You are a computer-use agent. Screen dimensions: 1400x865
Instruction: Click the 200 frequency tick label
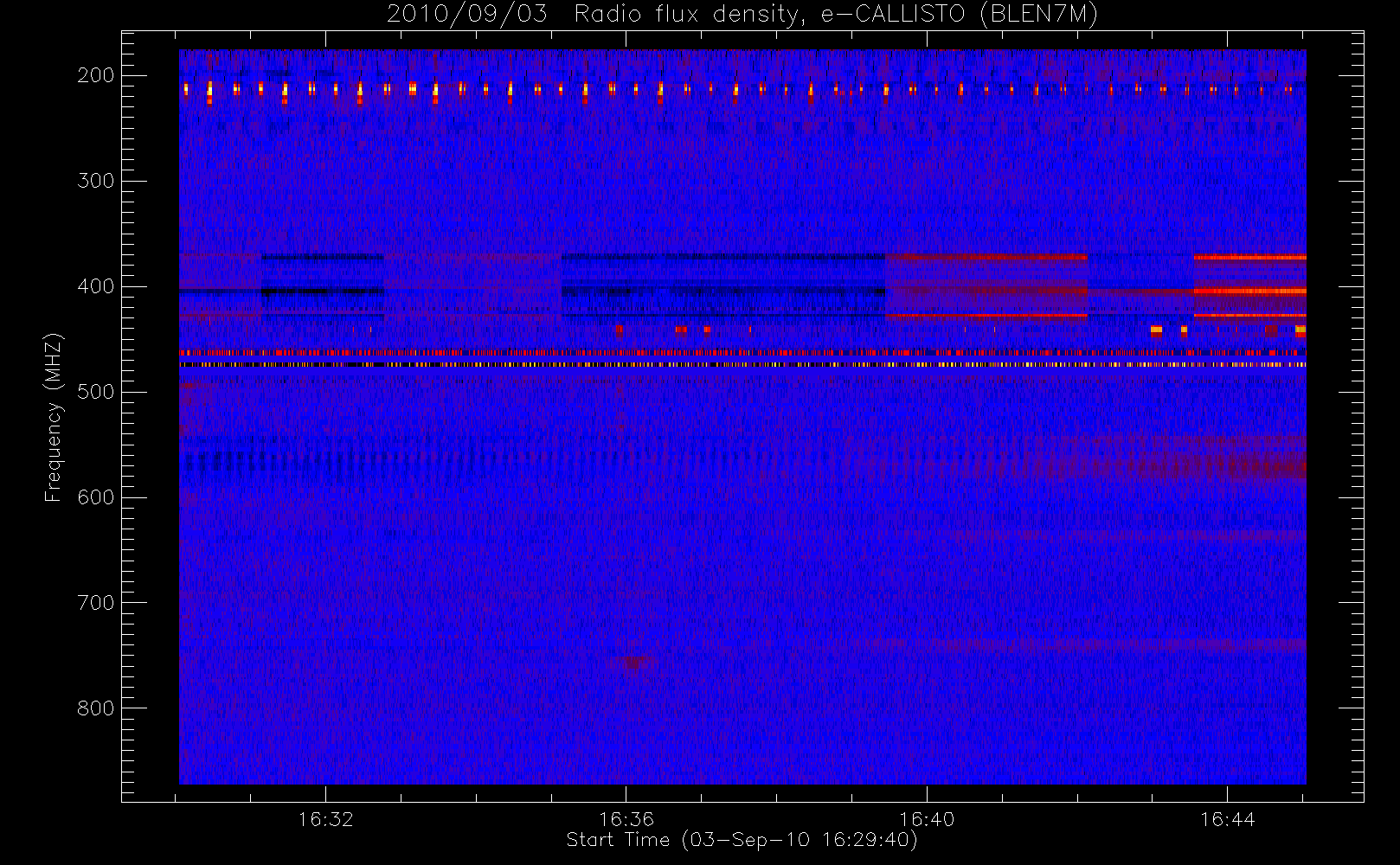click(96, 75)
